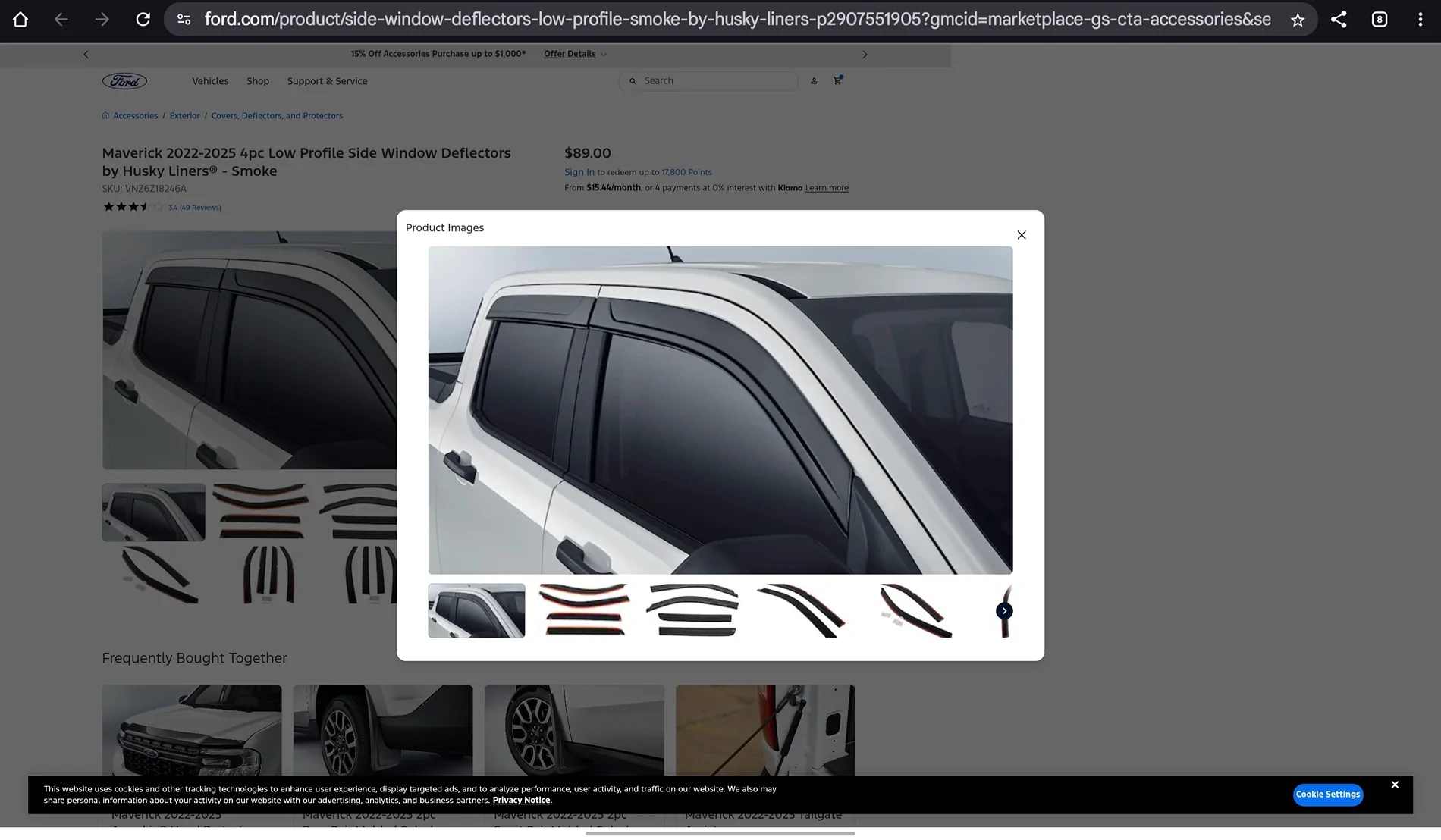Dismiss the cookie banner
Image resolution: width=1441 pixels, height=840 pixels.
[1395, 785]
